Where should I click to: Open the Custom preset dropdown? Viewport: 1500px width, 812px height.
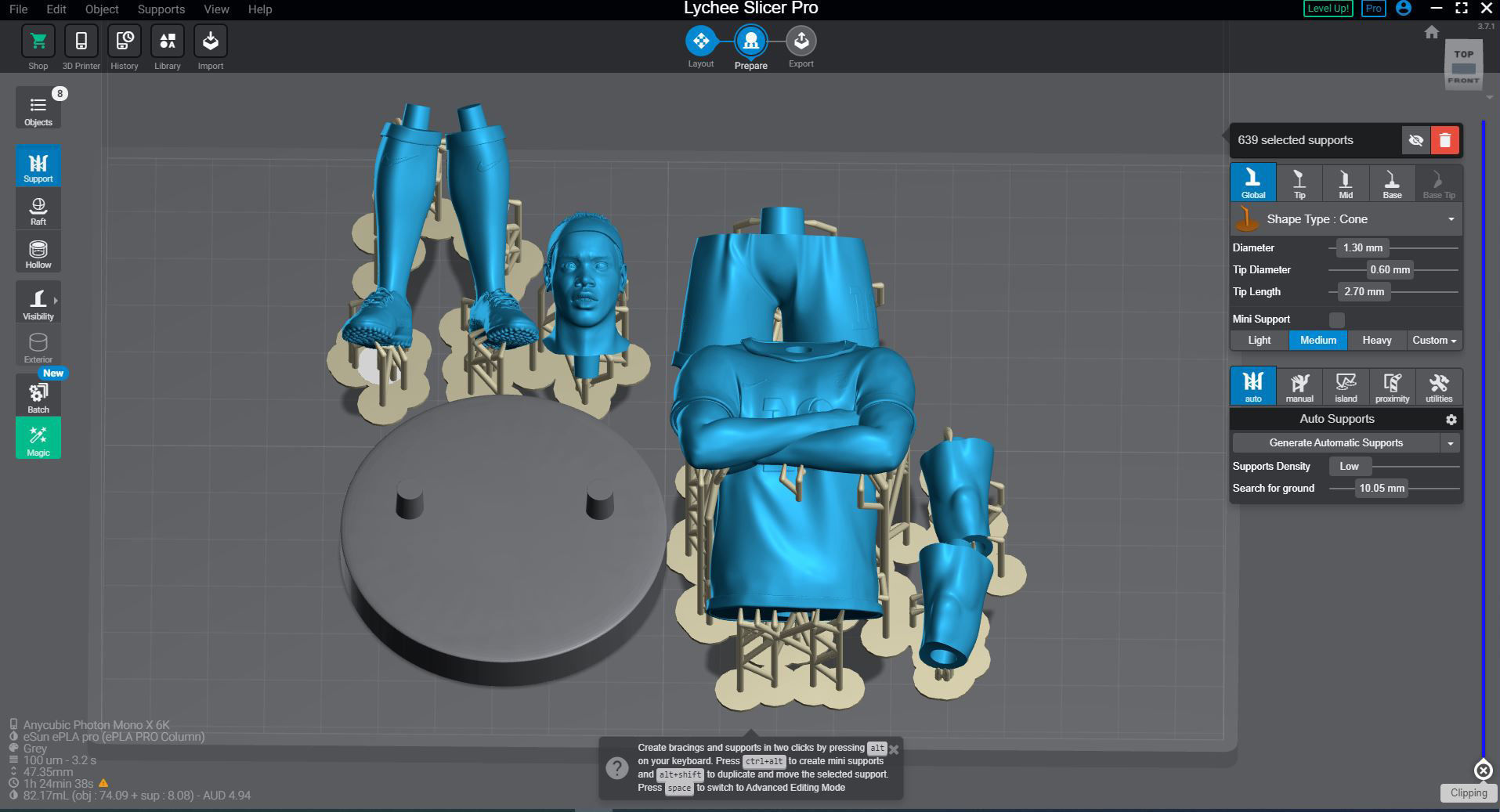(x=1434, y=341)
